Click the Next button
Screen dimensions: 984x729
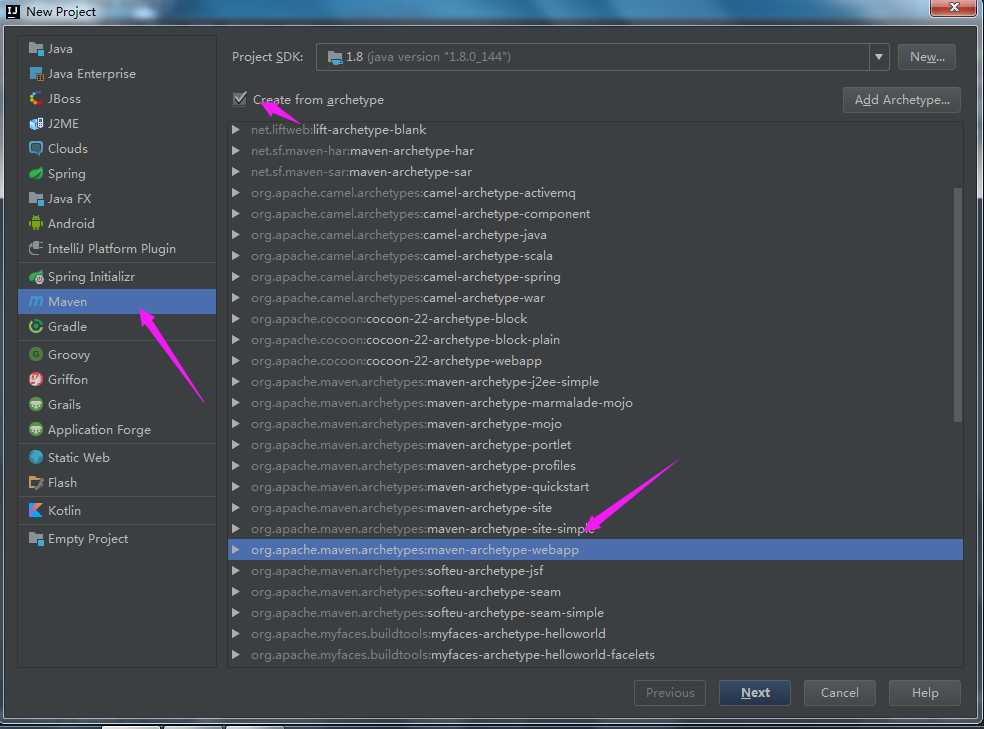(755, 693)
